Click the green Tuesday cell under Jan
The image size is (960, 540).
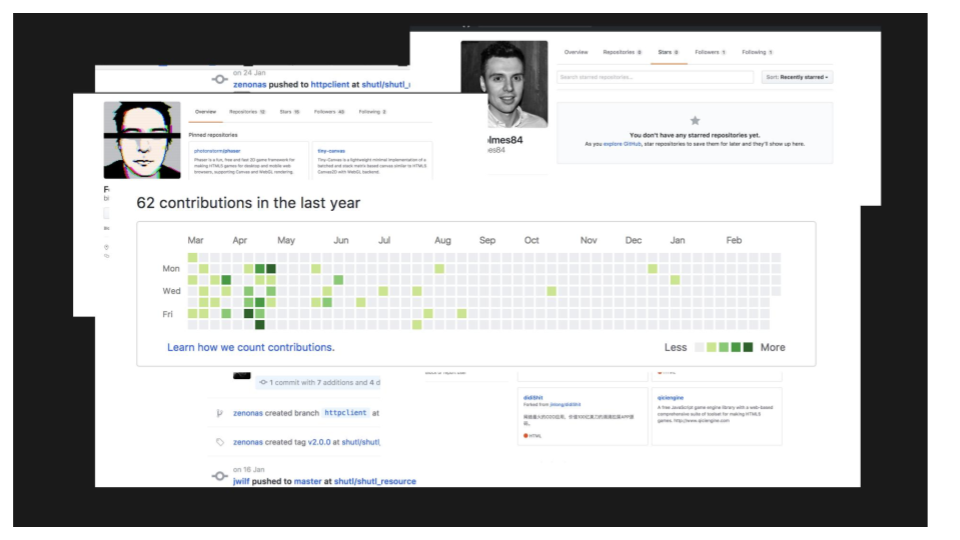[x=675, y=280]
